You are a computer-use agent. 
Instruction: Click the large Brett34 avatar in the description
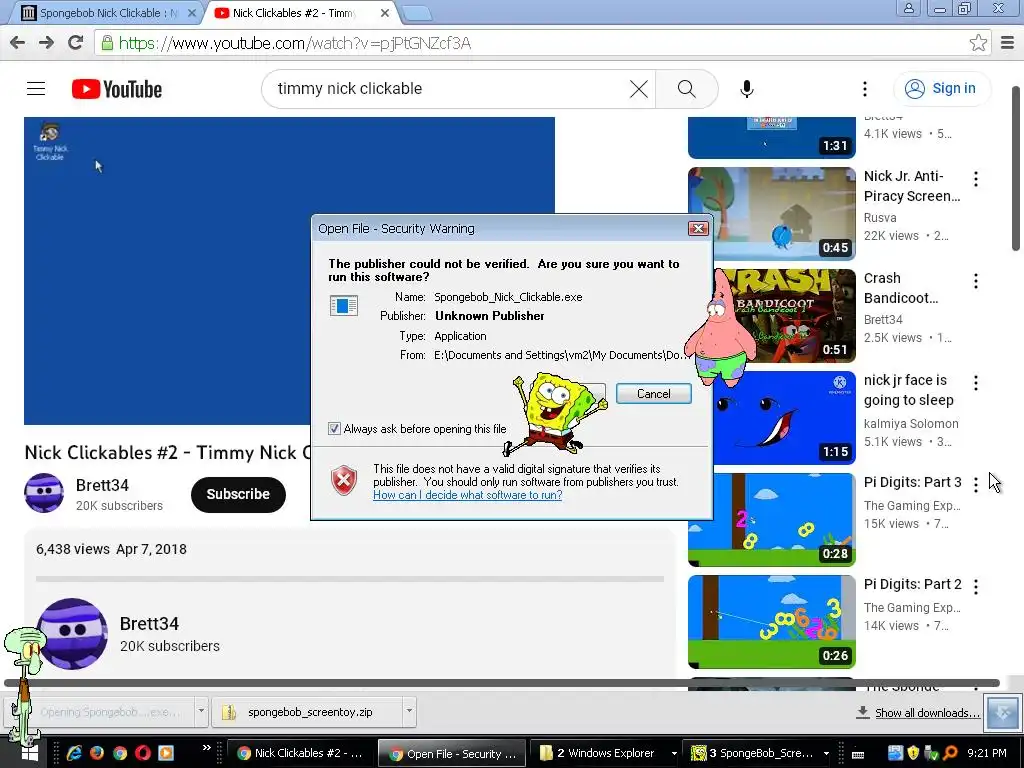pyautogui.click(x=72, y=633)
